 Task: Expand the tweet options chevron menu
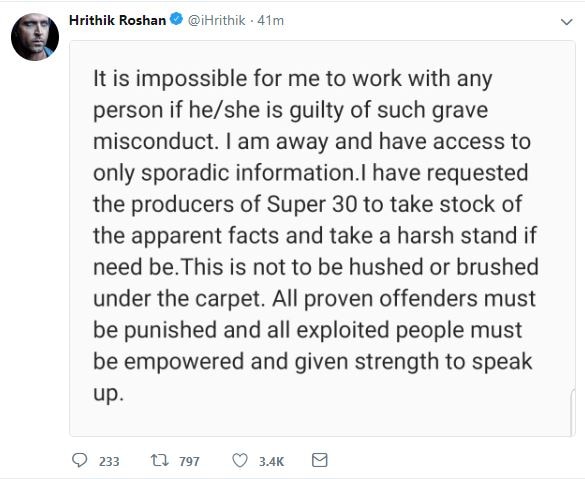coord(566,22)
